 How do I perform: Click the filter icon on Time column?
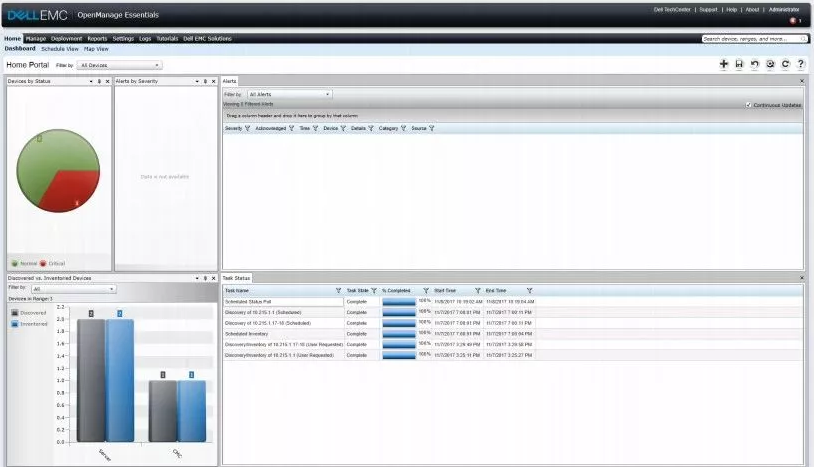(x=315, y=128)
